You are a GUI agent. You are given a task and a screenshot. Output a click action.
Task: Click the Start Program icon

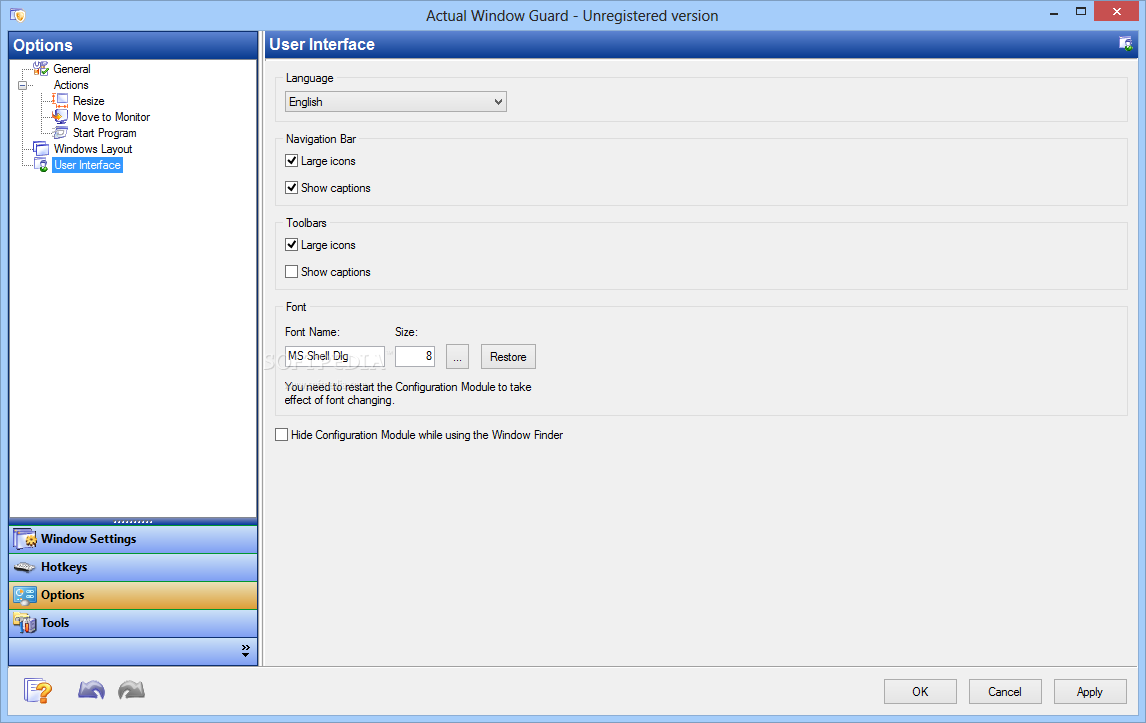click(x=61, y=133)
